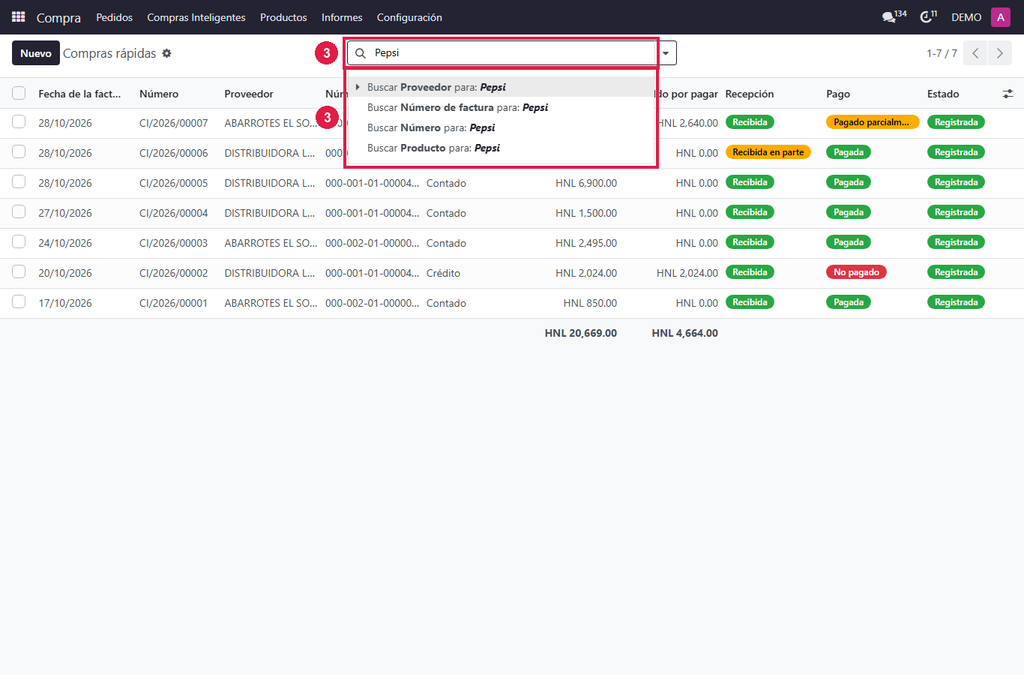The image size is (1024, 675).
Task: Select row CI/2026/00003 checkbox
Action: click(x=19, y=242)
